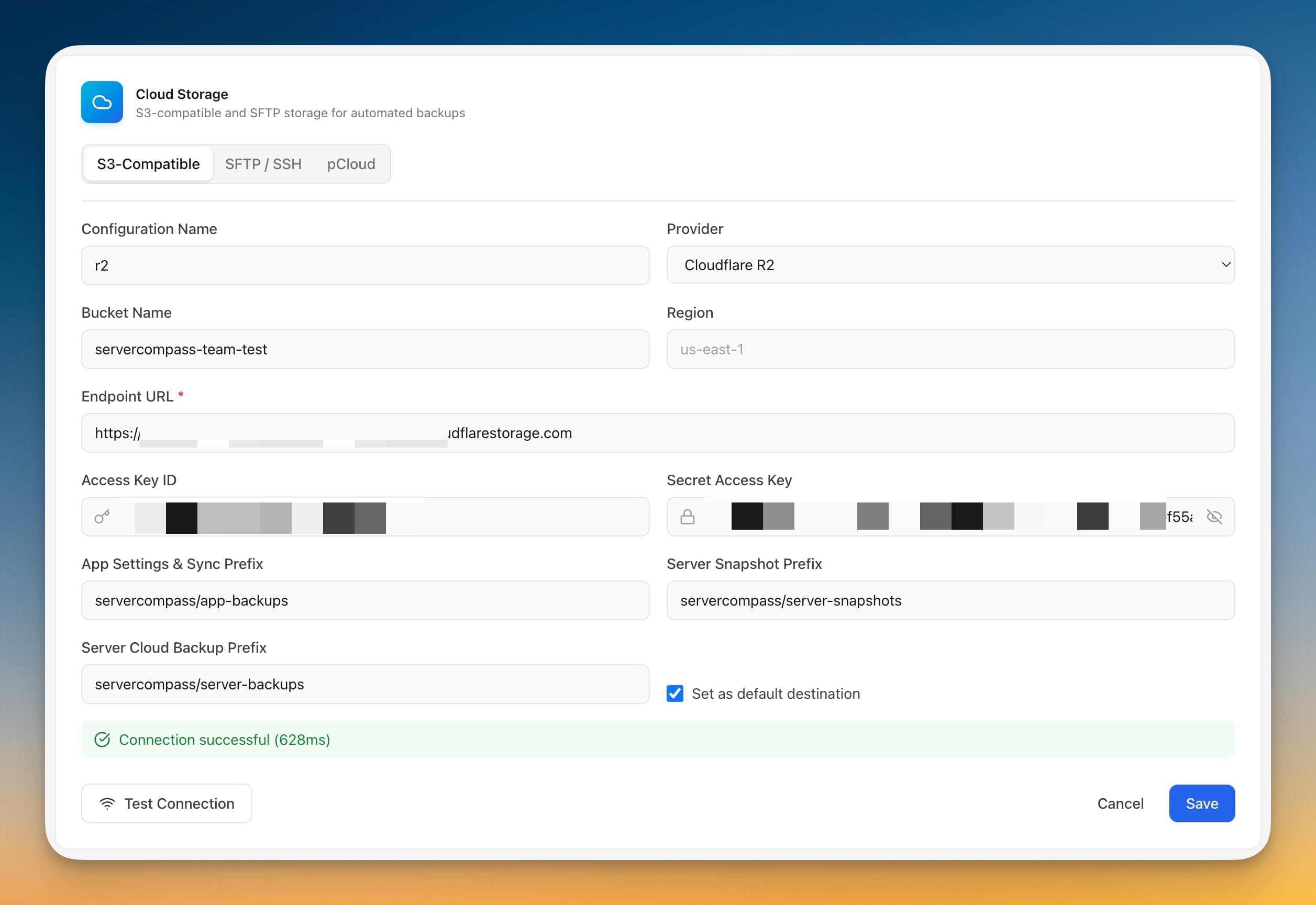The image size is (1316, 905).
Task: Edit the Server Snapshot Prefix field
Action: pos(950,600)
